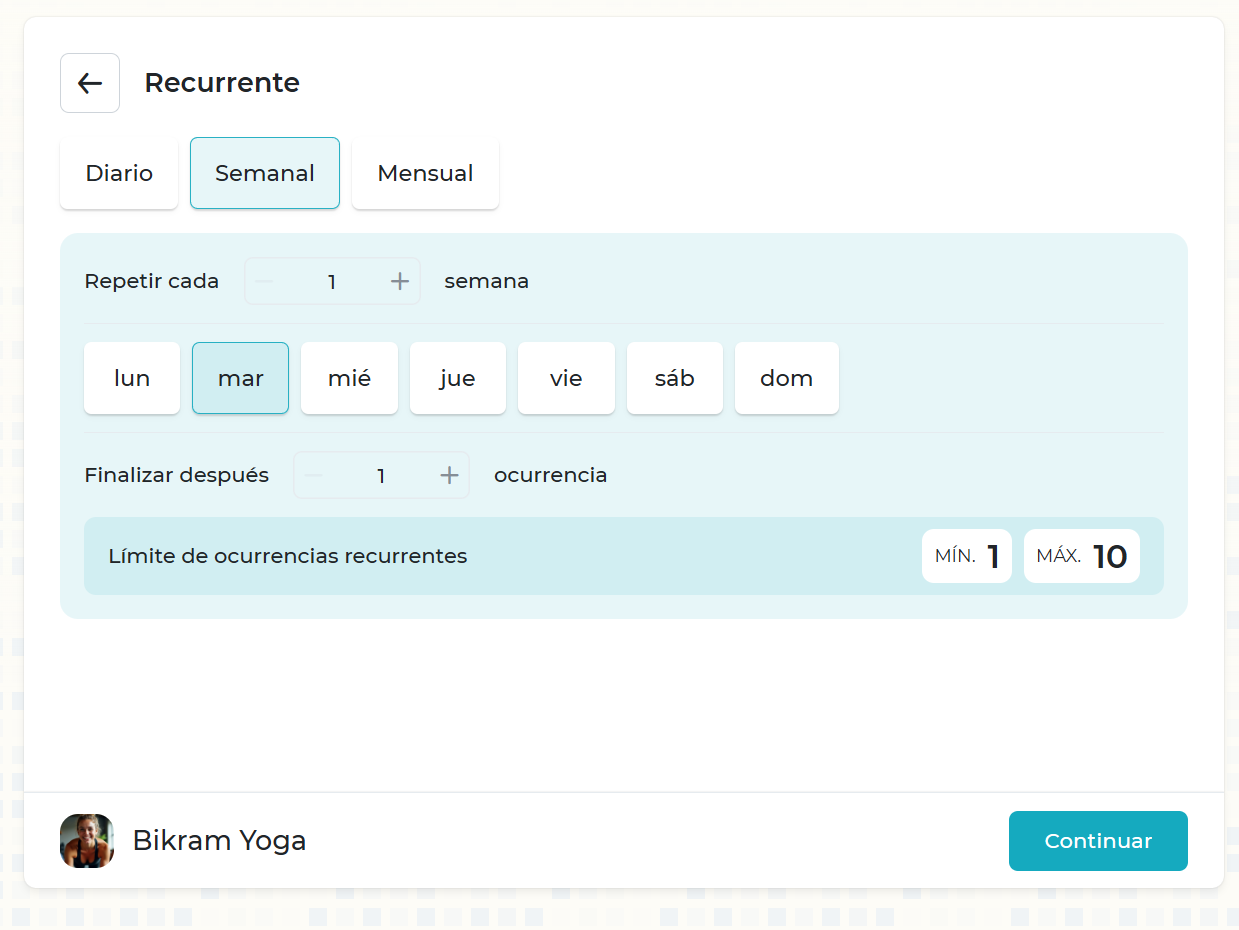Image resolution: width=1239 pixels, height=930 pixels.
Task: Enable the sáb day button
Action: coord(674,378)
